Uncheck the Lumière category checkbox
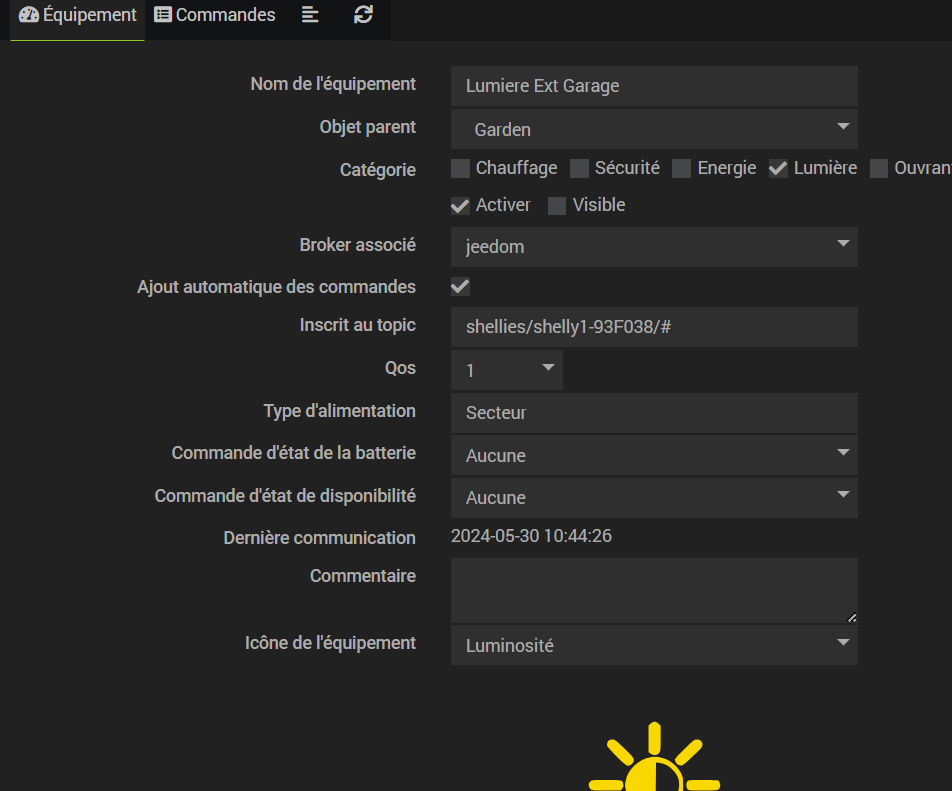Viewport: 952px width, 791px height. 778,169
